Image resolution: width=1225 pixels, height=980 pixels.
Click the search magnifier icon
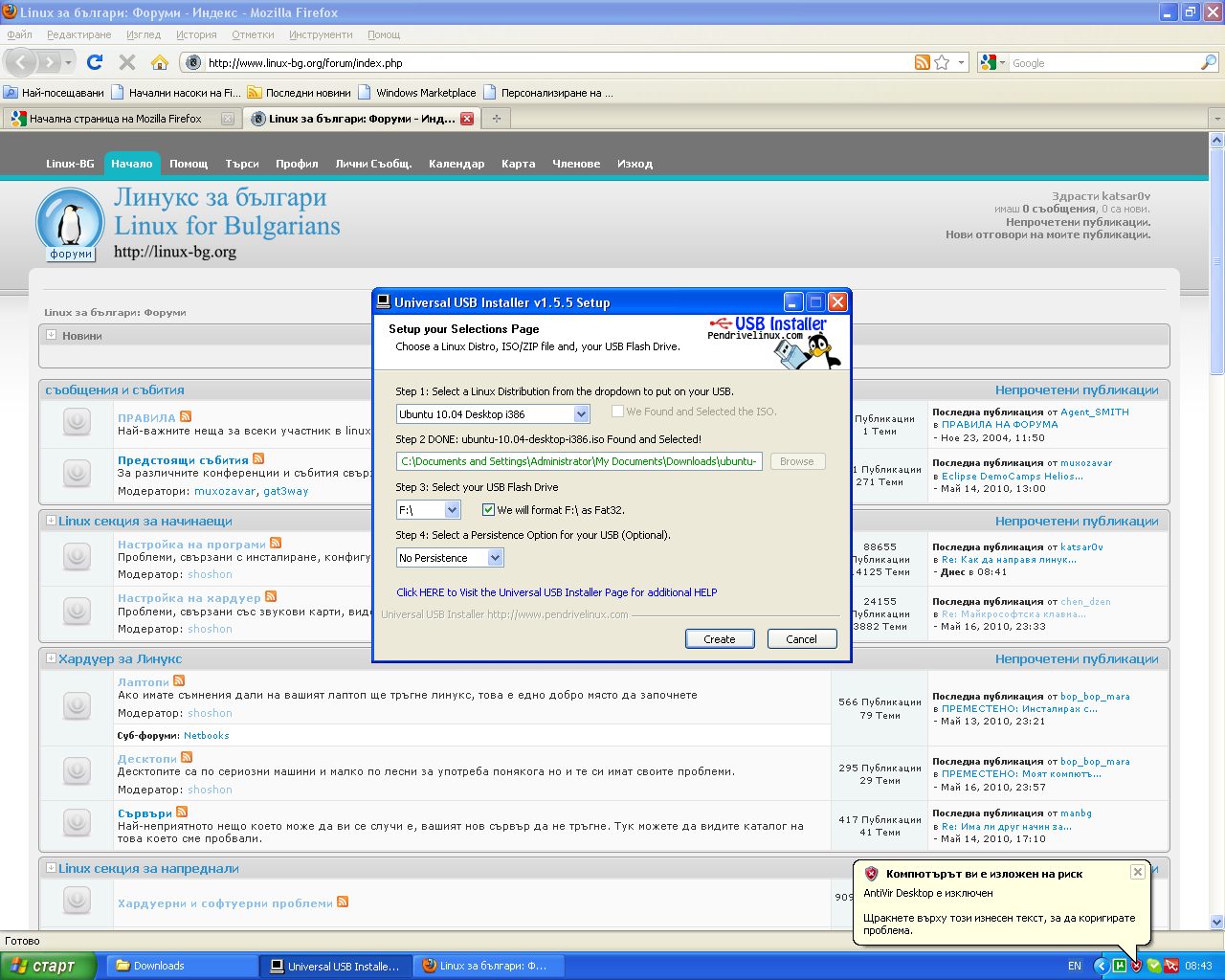tap(1209, 62)
